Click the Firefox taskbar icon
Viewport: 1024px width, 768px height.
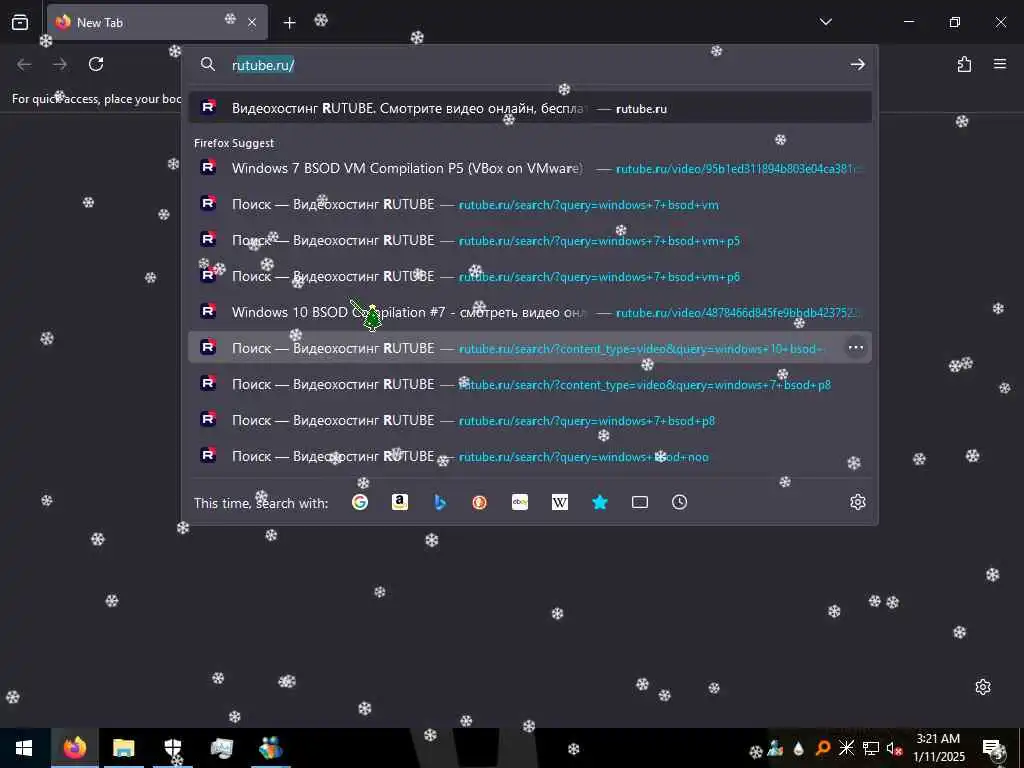74,748
